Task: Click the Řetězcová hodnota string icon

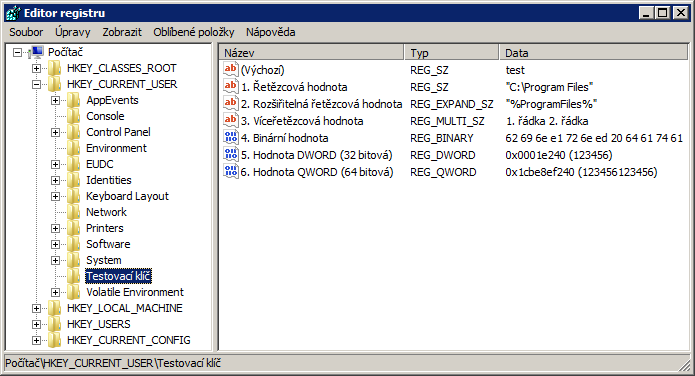Action: [x=230, y=86]
